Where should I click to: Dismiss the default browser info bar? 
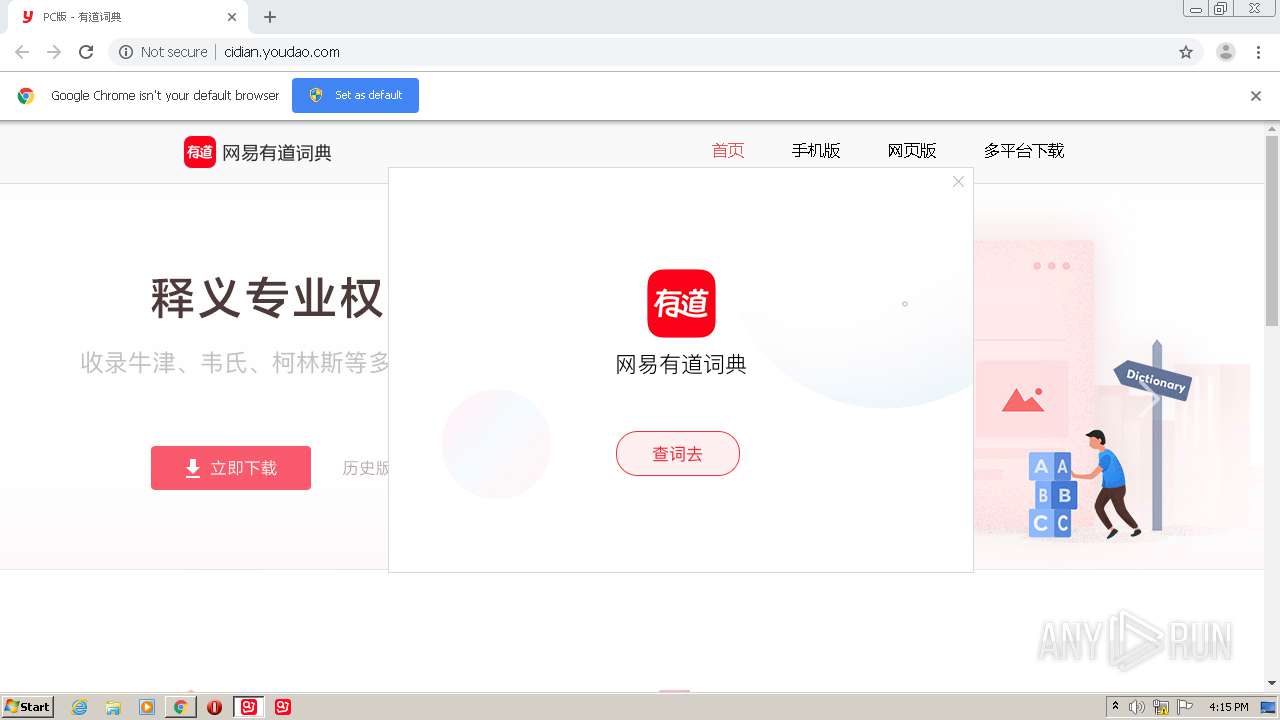tap(1256, 96)
